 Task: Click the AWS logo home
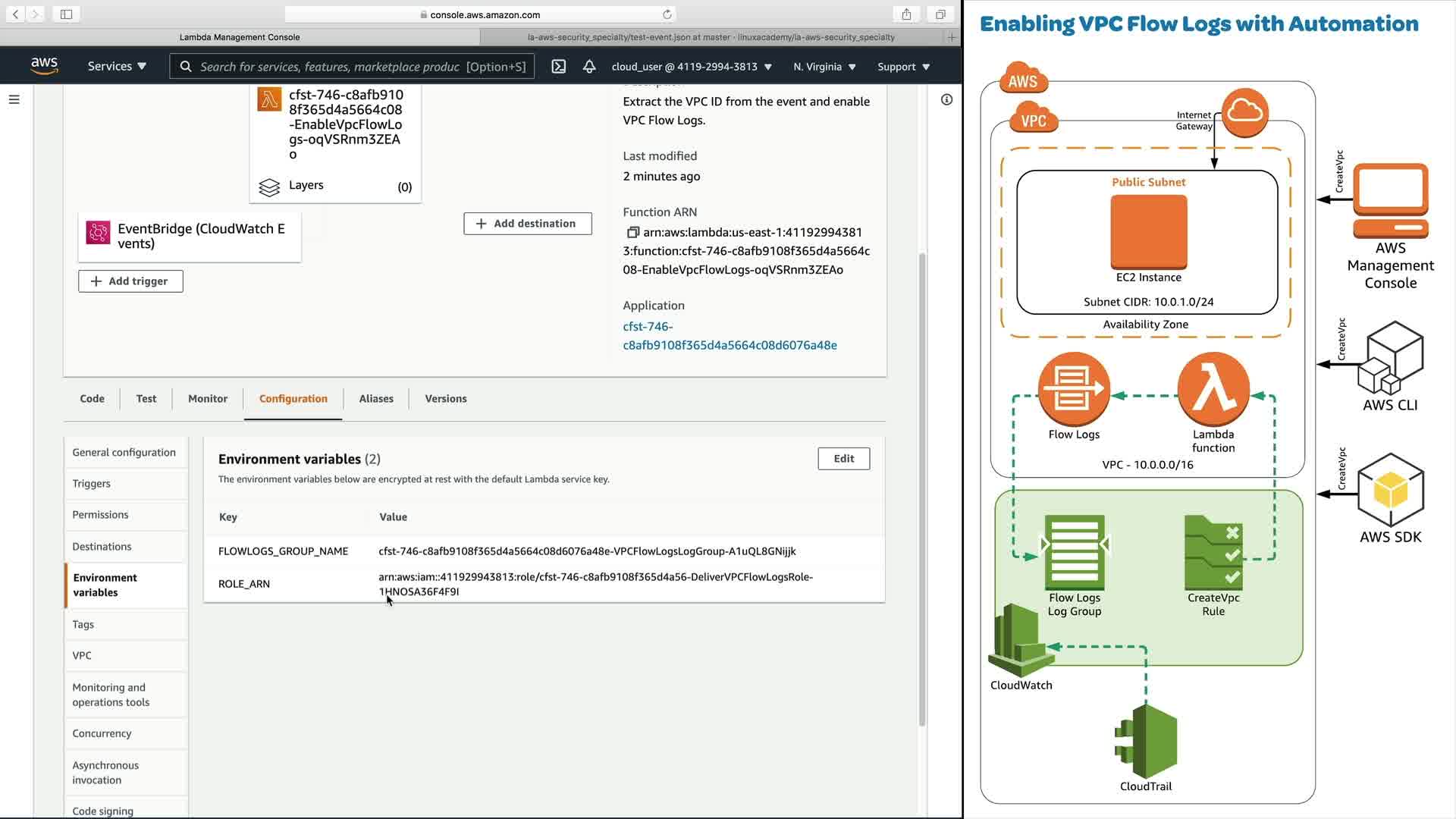(45, 66)
